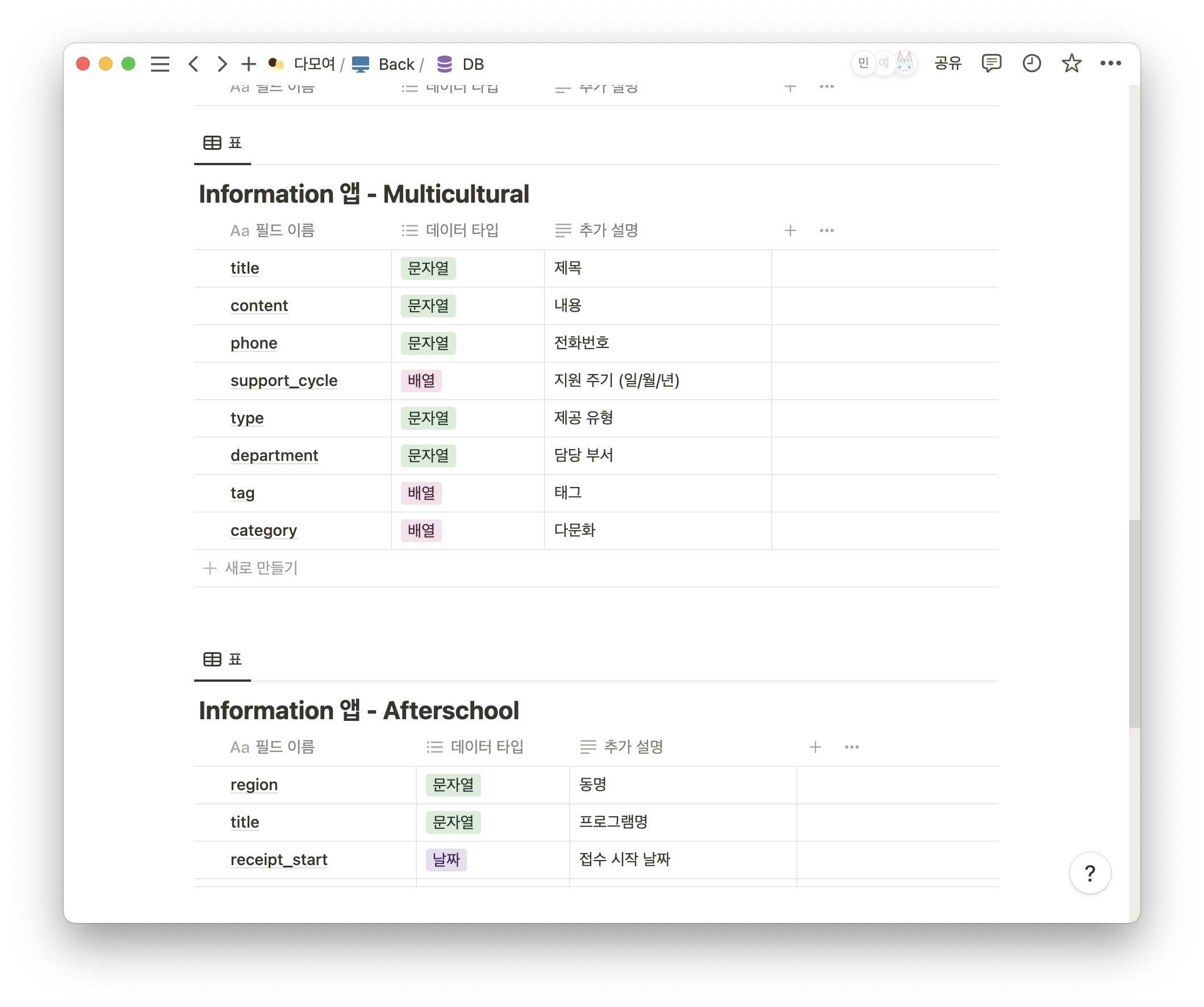Click the 접수 시작 날짜 cell

point(683,860)
